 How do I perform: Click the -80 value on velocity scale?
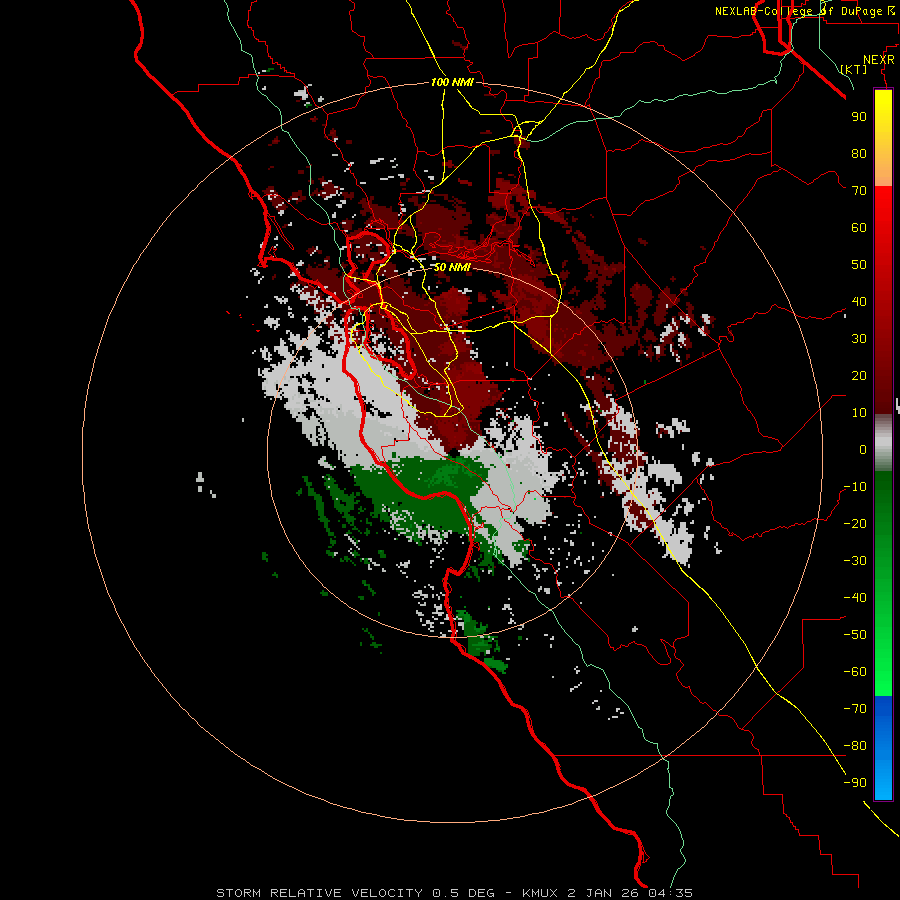[x=855, y=746]
